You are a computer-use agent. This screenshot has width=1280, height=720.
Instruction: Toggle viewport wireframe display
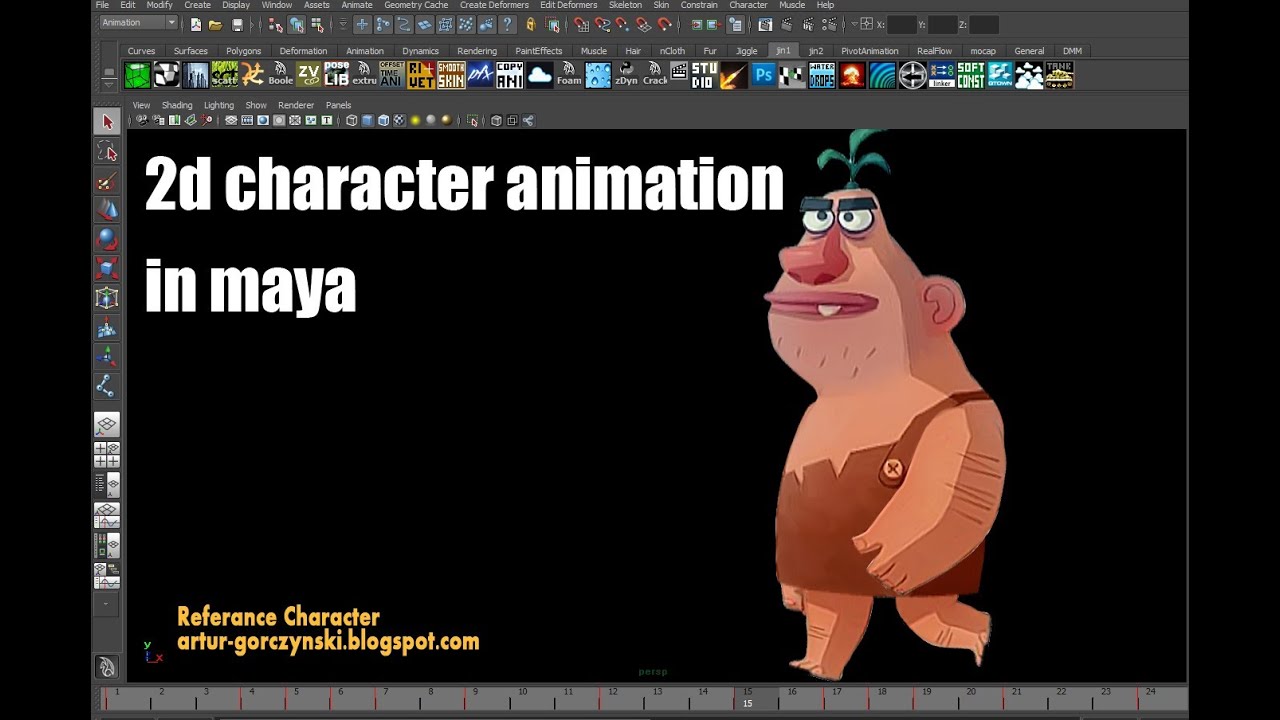pyautogui.click(x=351, y=121)
